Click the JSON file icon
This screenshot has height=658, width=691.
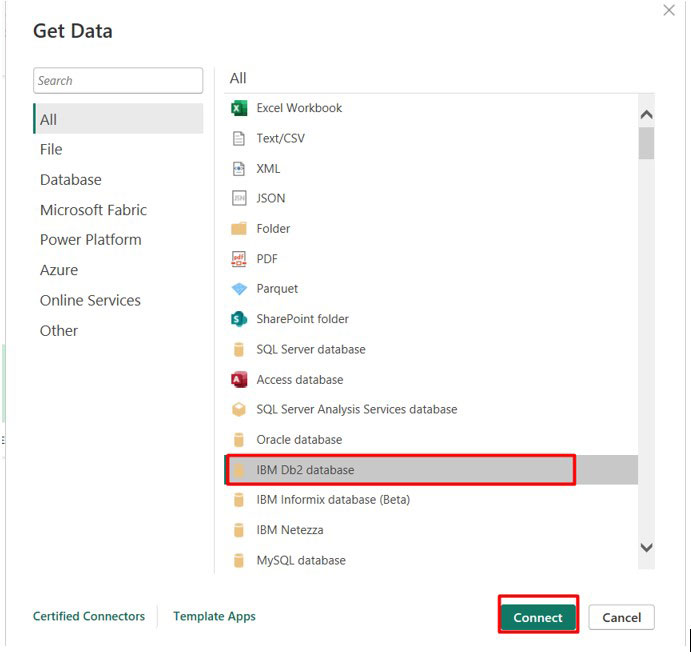click(x=239, y=198)
